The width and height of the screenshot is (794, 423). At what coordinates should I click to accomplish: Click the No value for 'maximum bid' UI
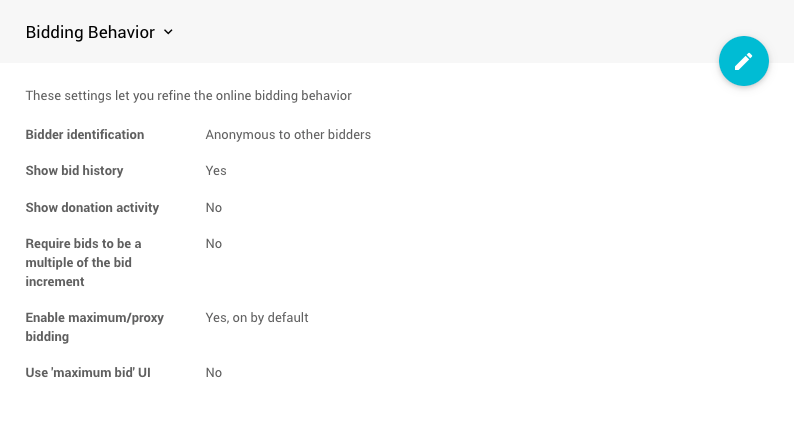click(x=214, y=373)
